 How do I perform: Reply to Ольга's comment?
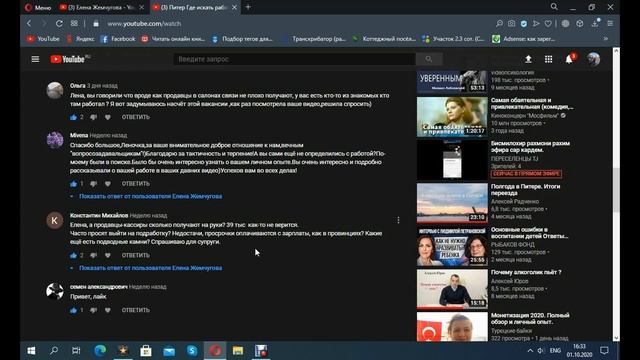coord(136,117)
